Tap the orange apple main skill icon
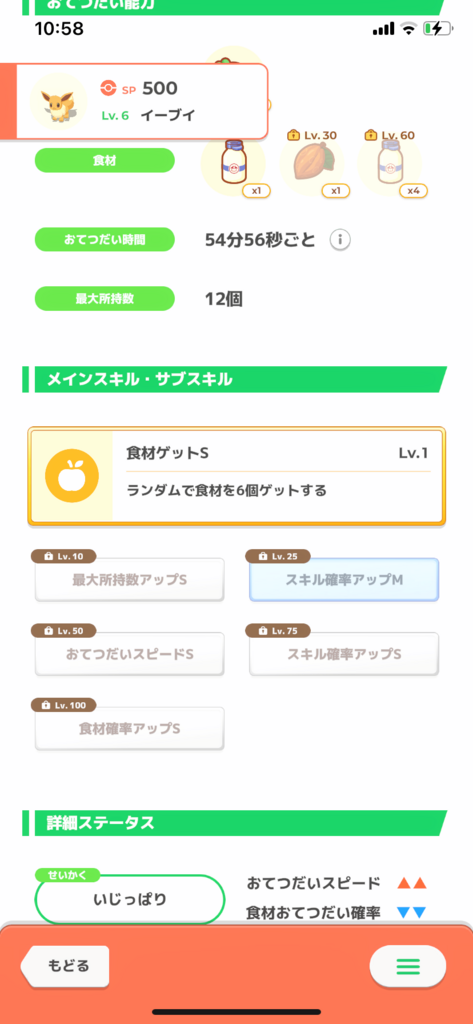This screenshot has width=473, height=1024. coord(72,476)
